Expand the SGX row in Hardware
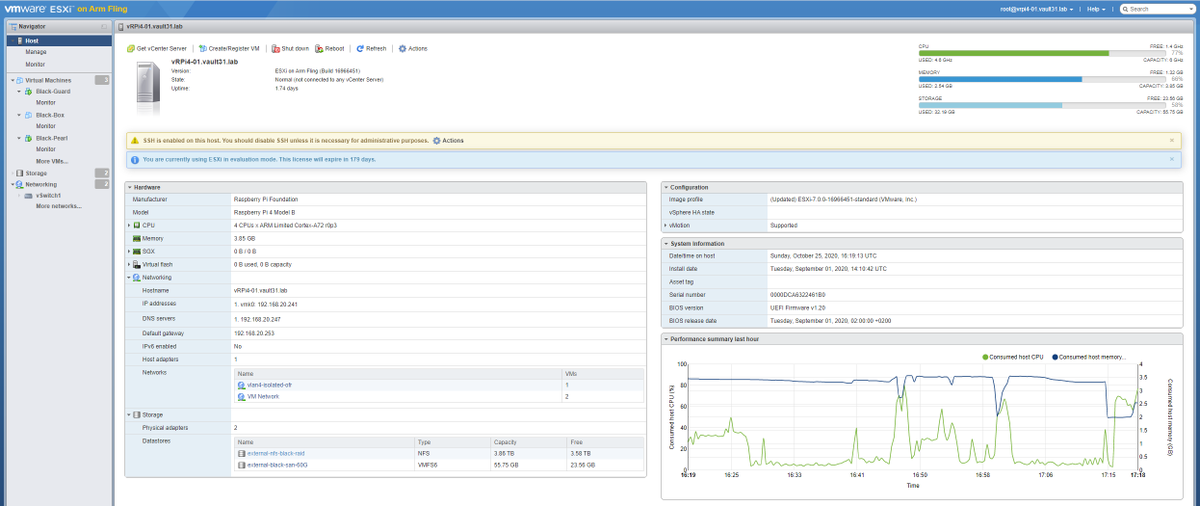 point(129,251)
